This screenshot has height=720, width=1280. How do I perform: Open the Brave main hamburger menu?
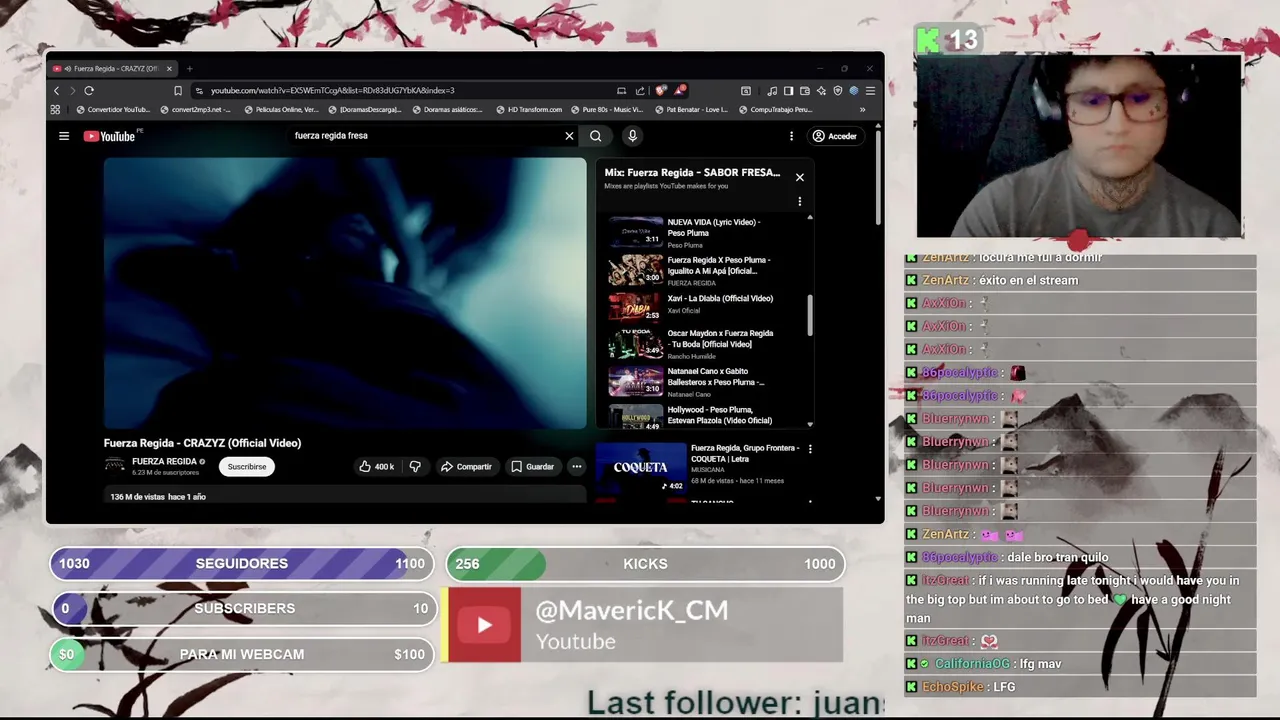(x=870, y=90)
